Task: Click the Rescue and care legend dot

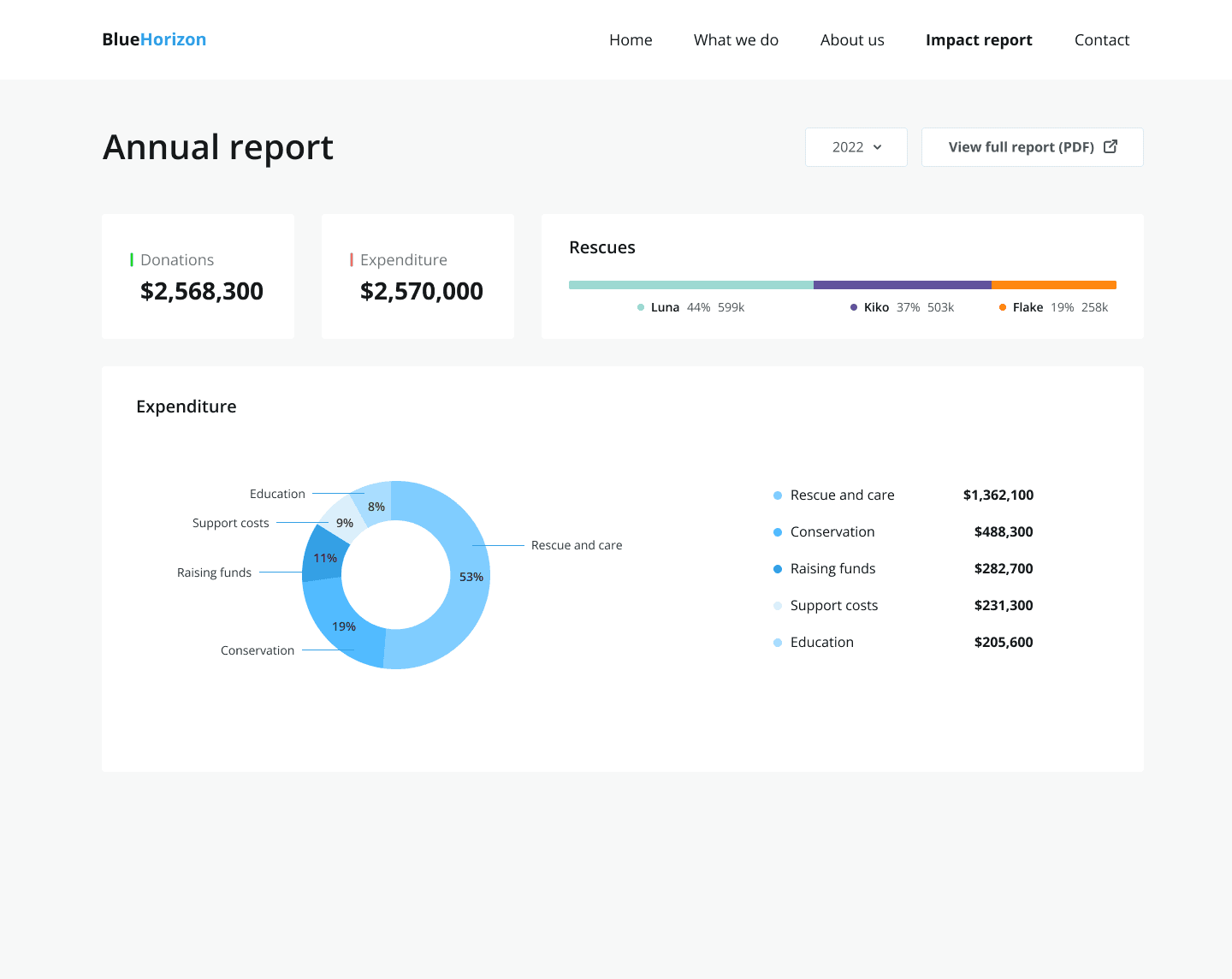Action: [778, 495]
